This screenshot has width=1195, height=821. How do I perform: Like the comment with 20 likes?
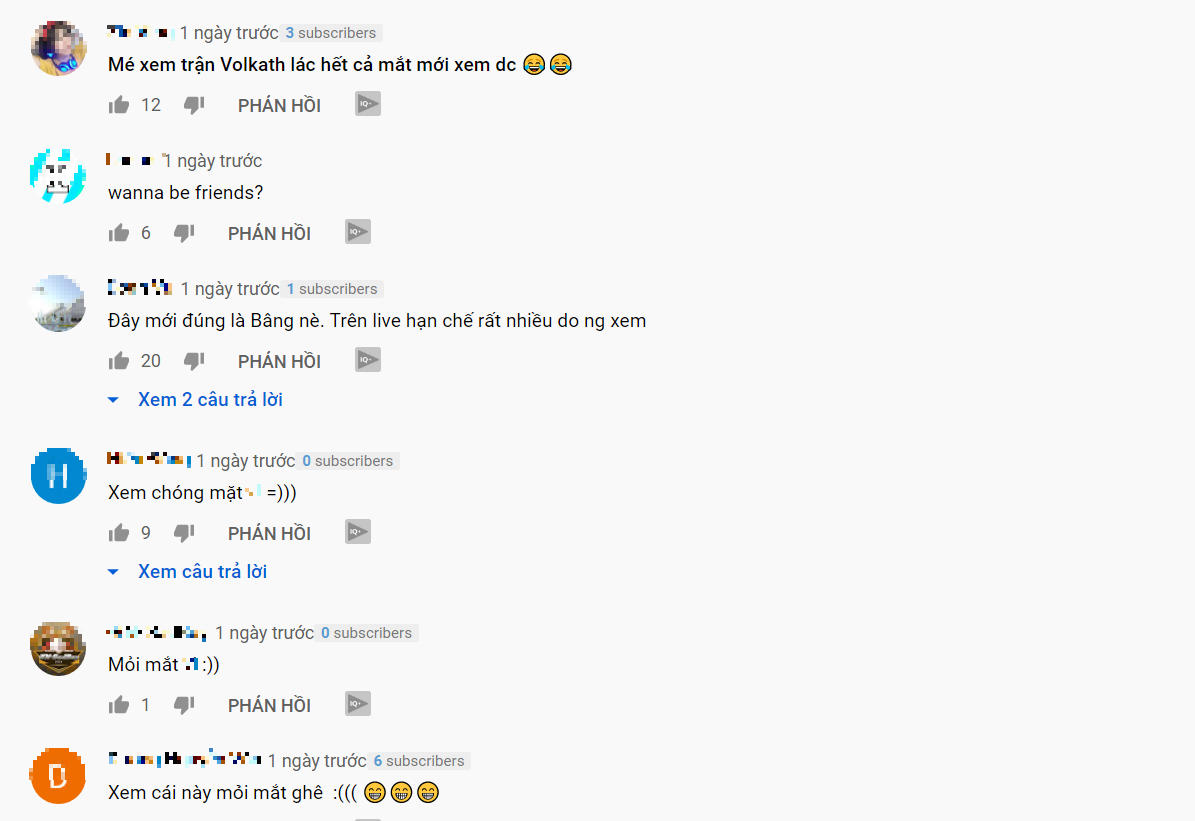tap(119, 361)
